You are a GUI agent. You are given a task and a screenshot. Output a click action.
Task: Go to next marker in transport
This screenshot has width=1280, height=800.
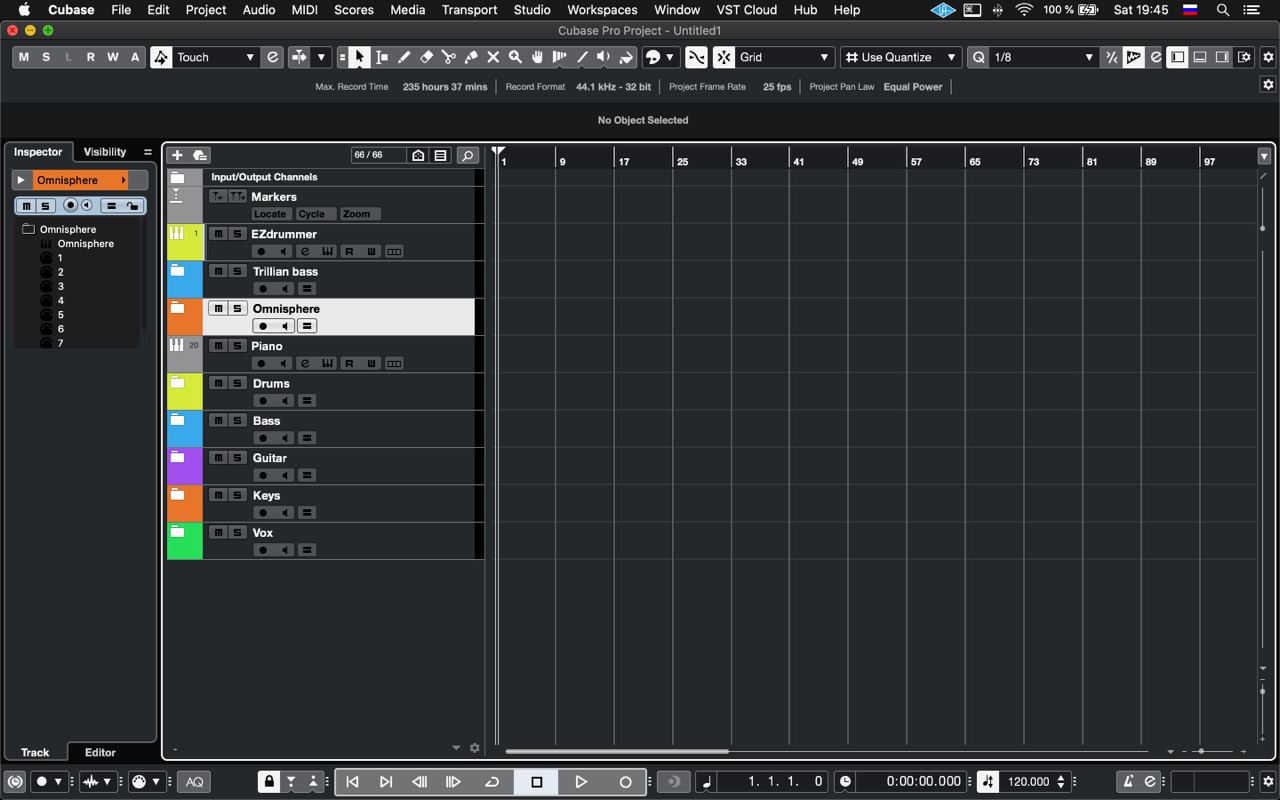pyautogui.click(x=386, y=782)
